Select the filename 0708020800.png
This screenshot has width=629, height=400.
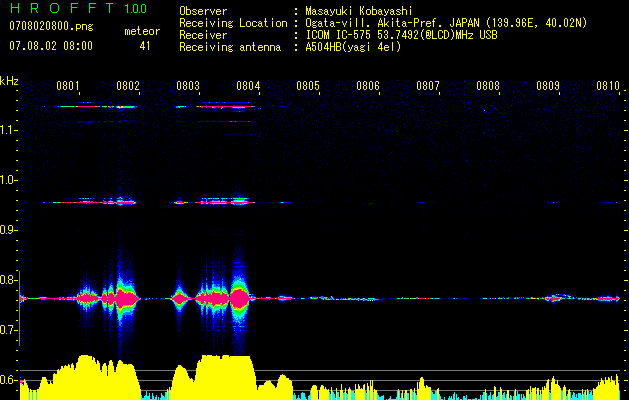pyautogui.click(x=51, y=27)
